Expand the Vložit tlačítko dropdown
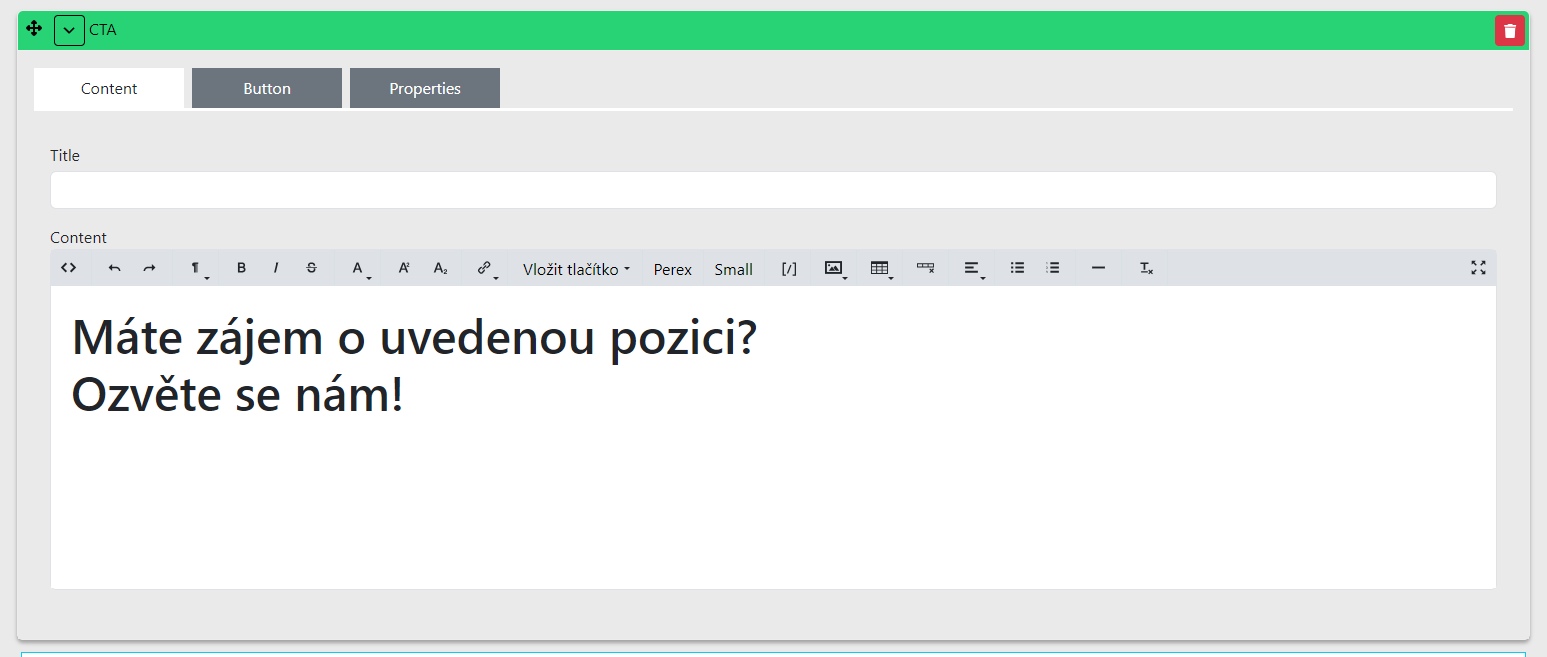This screenshot has height=657, width=1547. tap(576, 269)
